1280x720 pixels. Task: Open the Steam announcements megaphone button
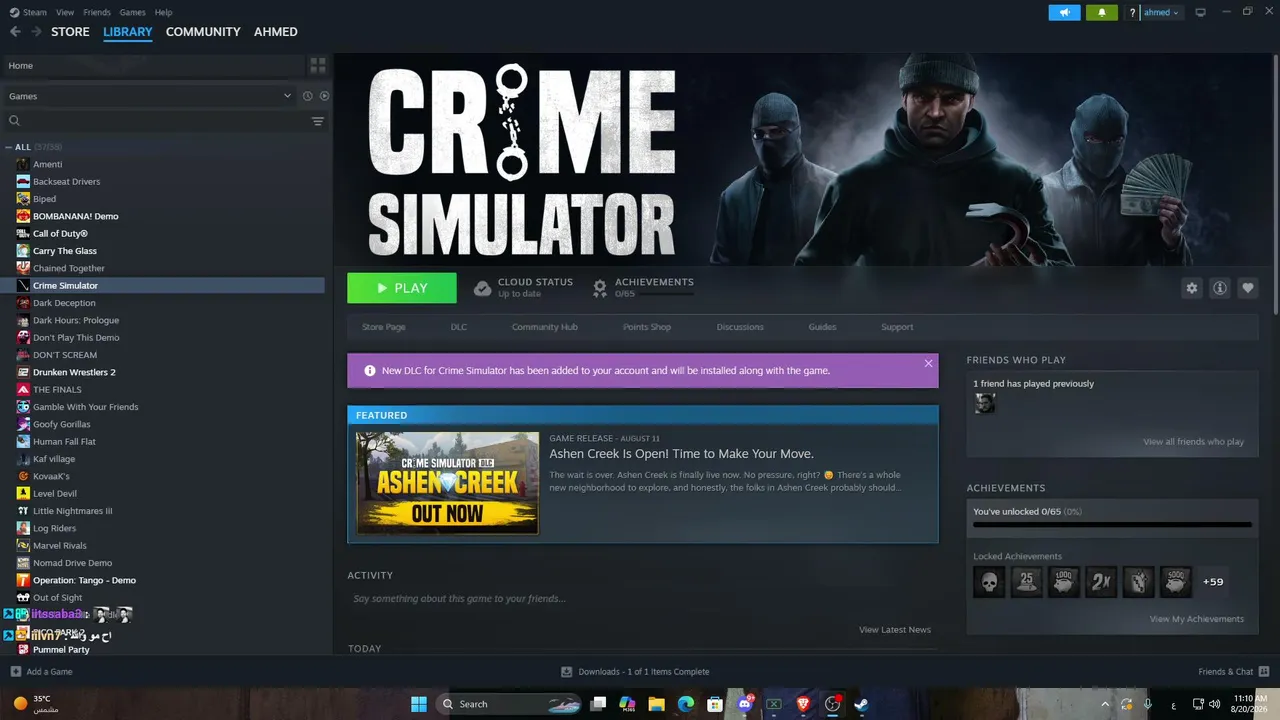[x=1064, y=12]
